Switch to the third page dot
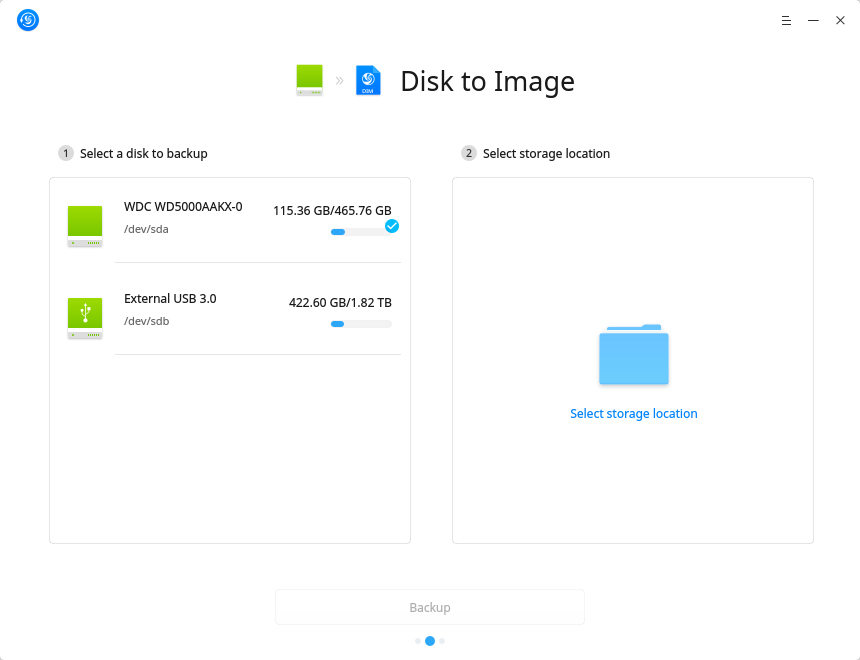Screen dimensions: 860x660 [x=442, y=641]
